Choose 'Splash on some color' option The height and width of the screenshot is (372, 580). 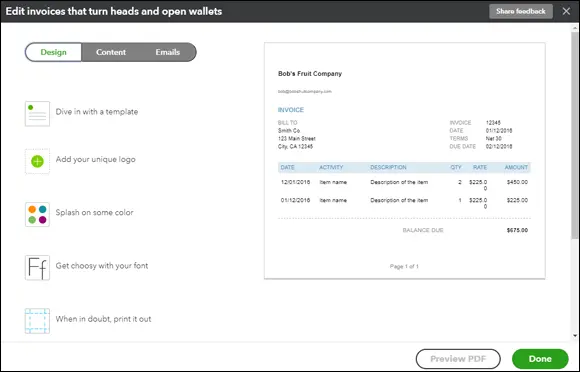[x=94, y=213]
